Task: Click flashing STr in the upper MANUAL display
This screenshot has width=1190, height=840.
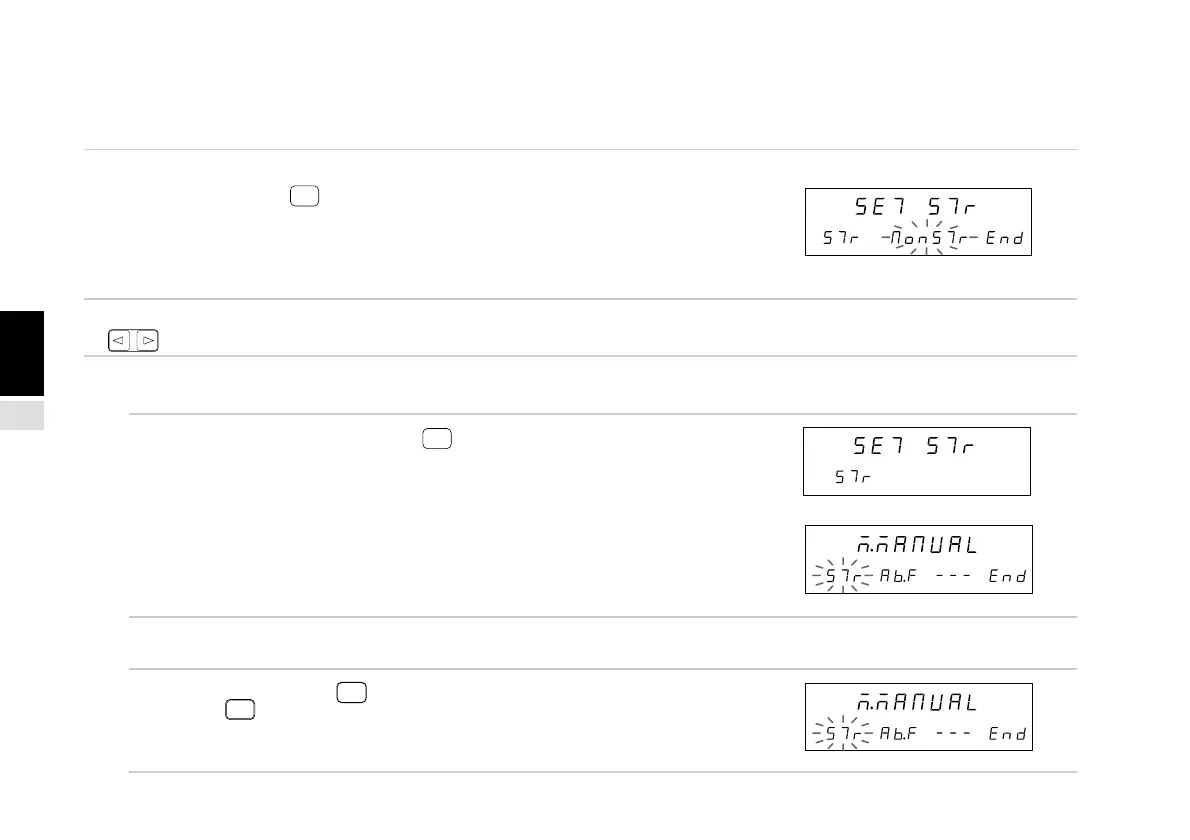Action: tap(843, 576)
